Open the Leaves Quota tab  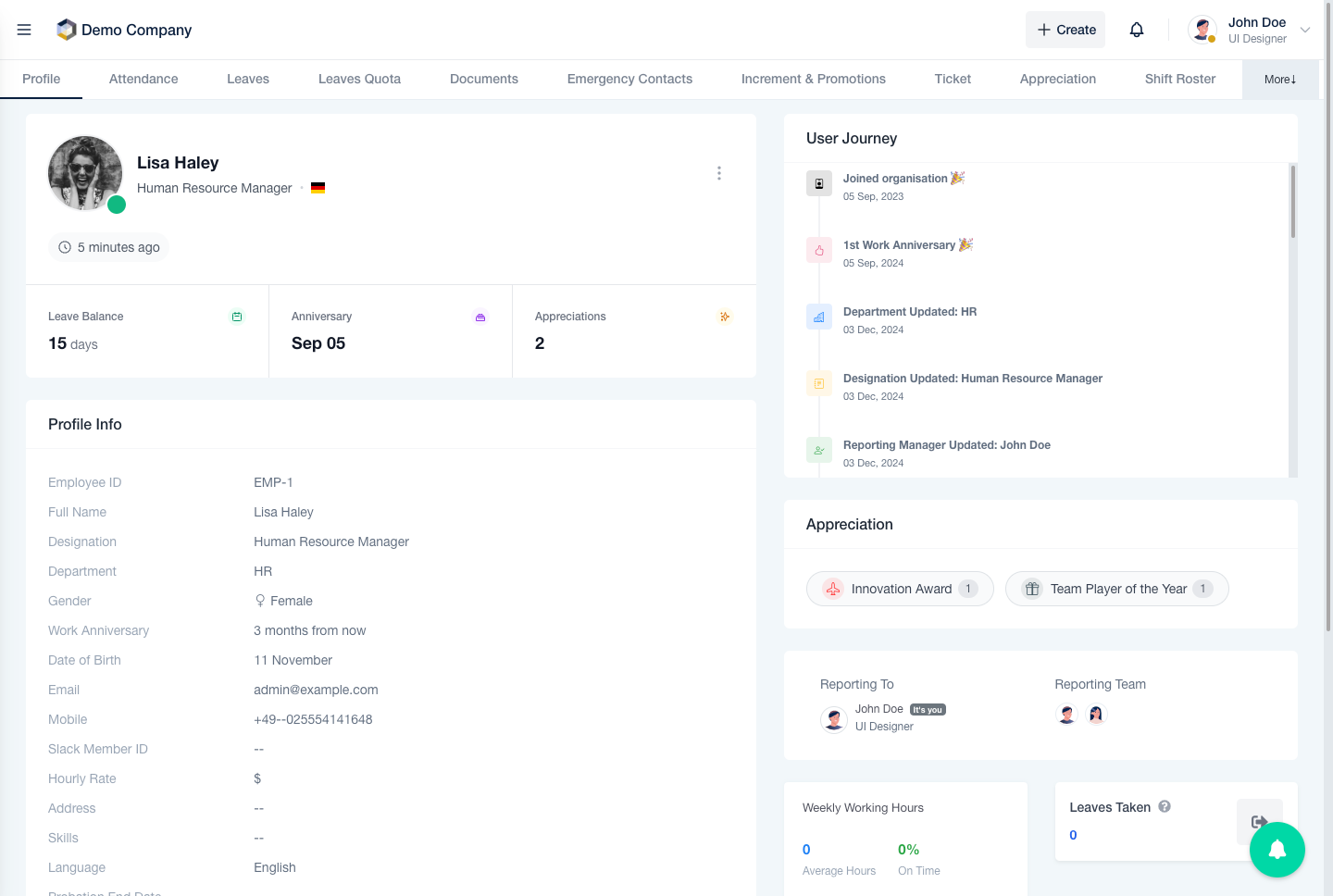click(359, 80)
